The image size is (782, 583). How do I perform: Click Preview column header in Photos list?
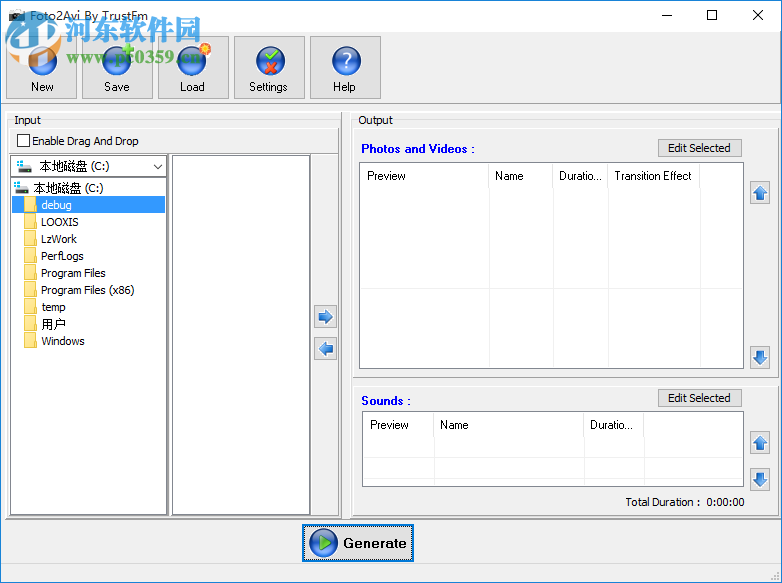[424, 176]
